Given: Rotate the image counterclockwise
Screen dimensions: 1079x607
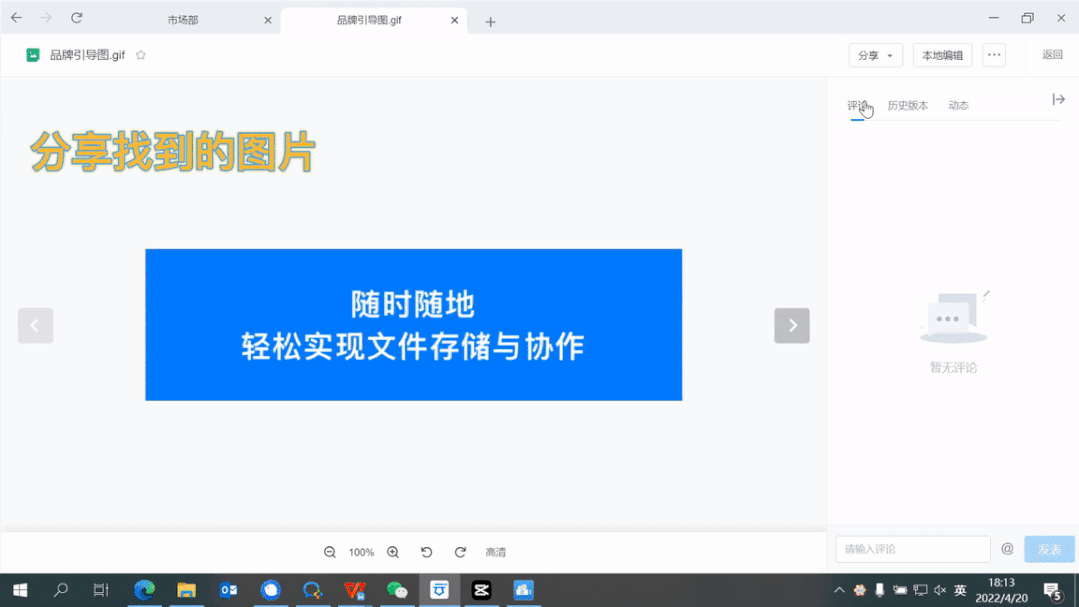Looking at the screenshot, I should [426, 551].
